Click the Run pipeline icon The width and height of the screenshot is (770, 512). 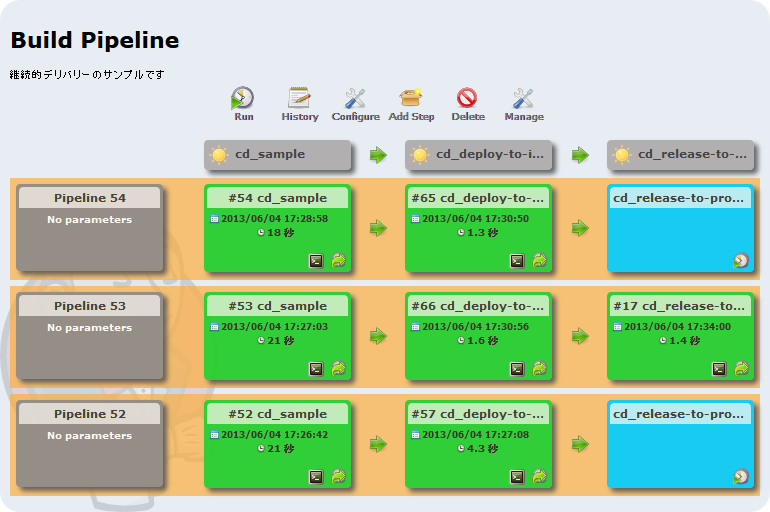243,98
